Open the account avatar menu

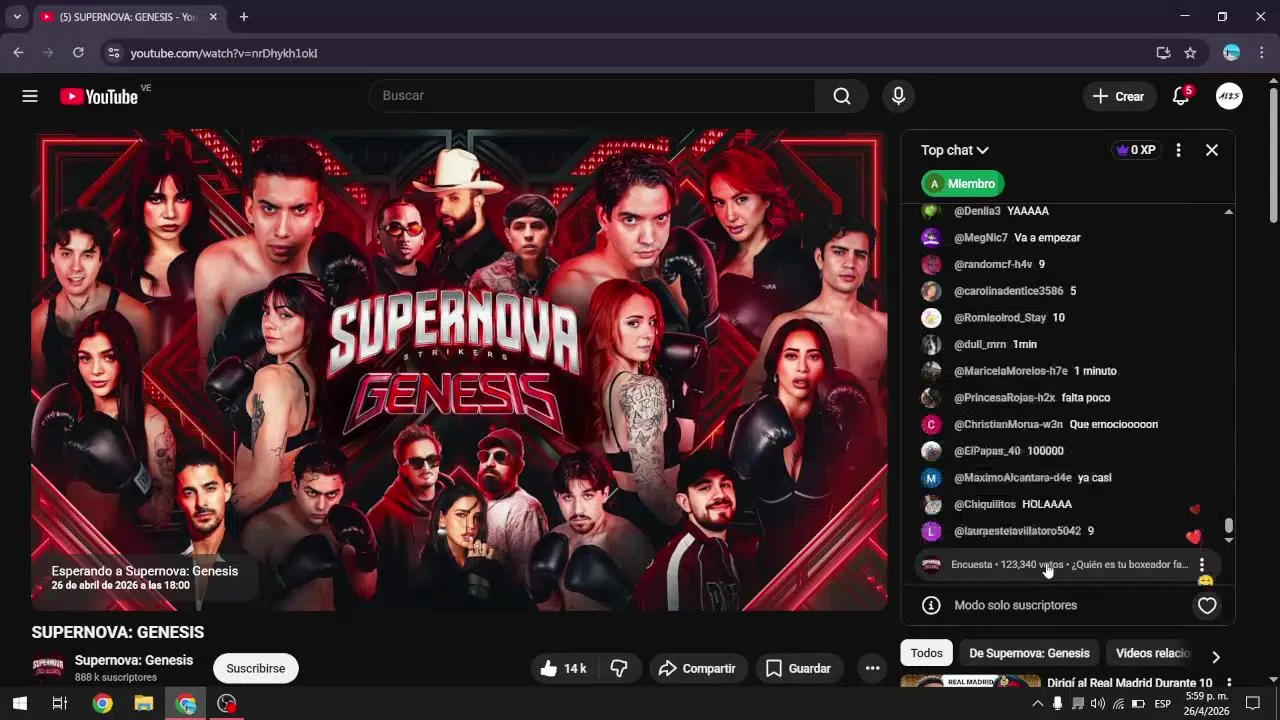pos(1229,96)
